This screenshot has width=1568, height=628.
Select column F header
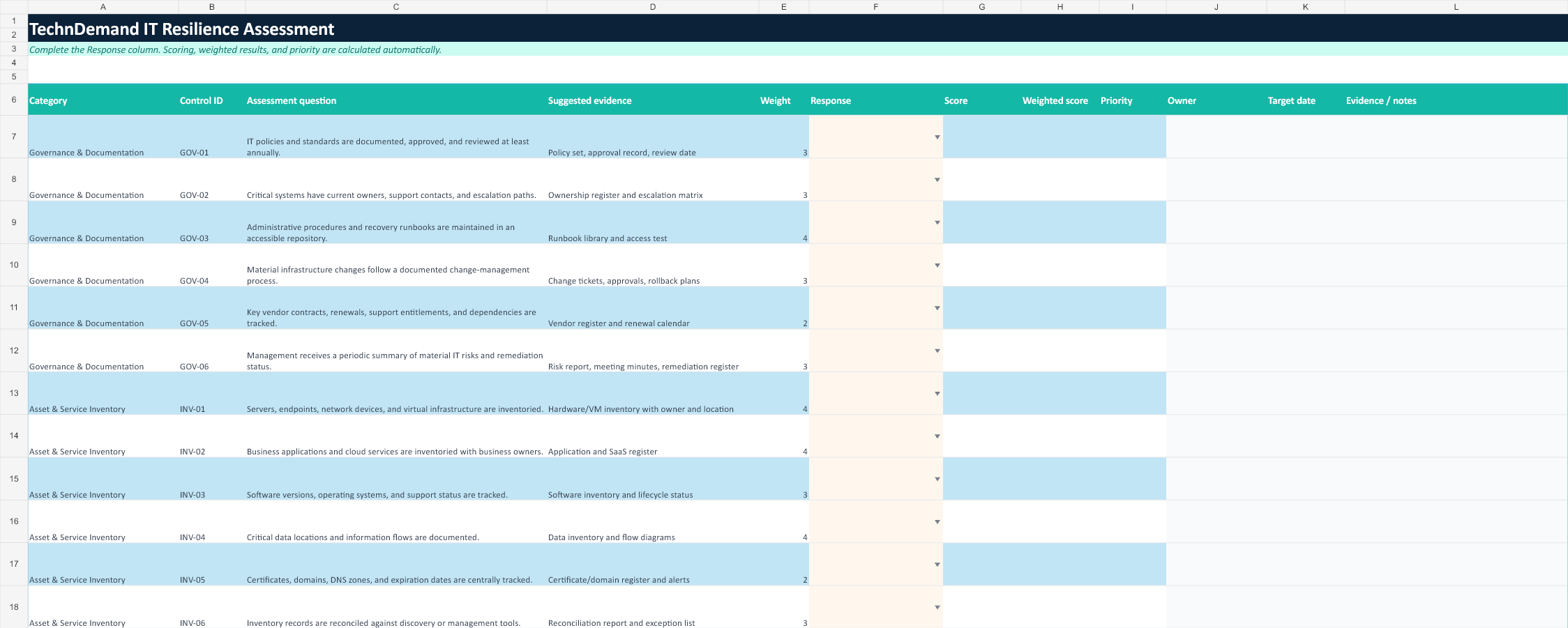876,7
